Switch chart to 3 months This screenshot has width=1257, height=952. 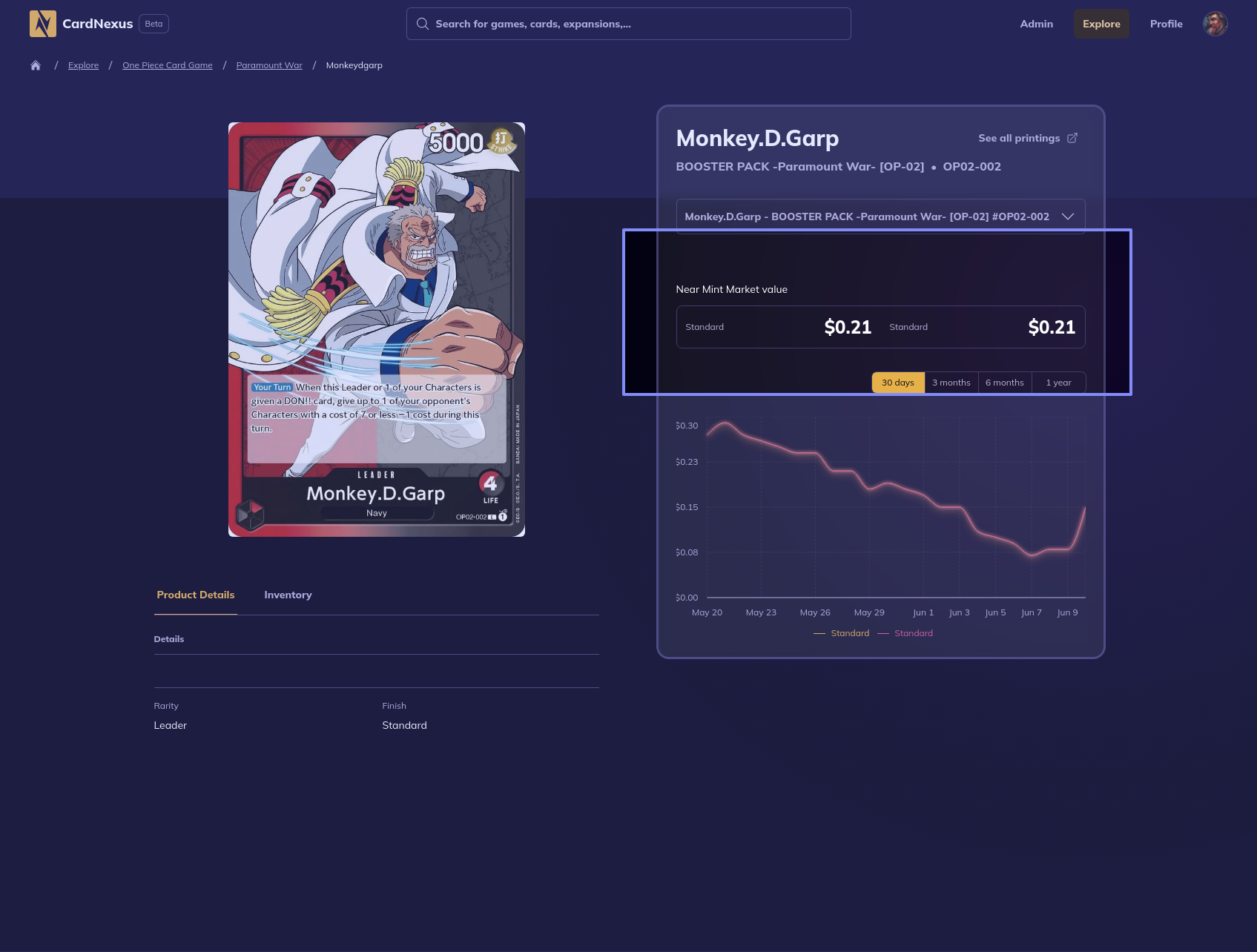click(951, 383)
